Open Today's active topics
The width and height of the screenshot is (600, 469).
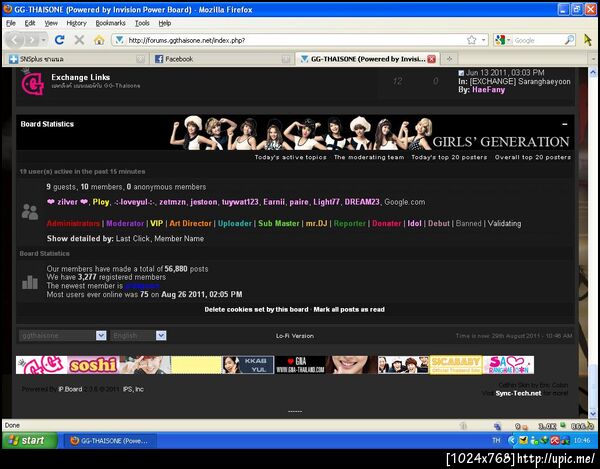tap(290, 157)
